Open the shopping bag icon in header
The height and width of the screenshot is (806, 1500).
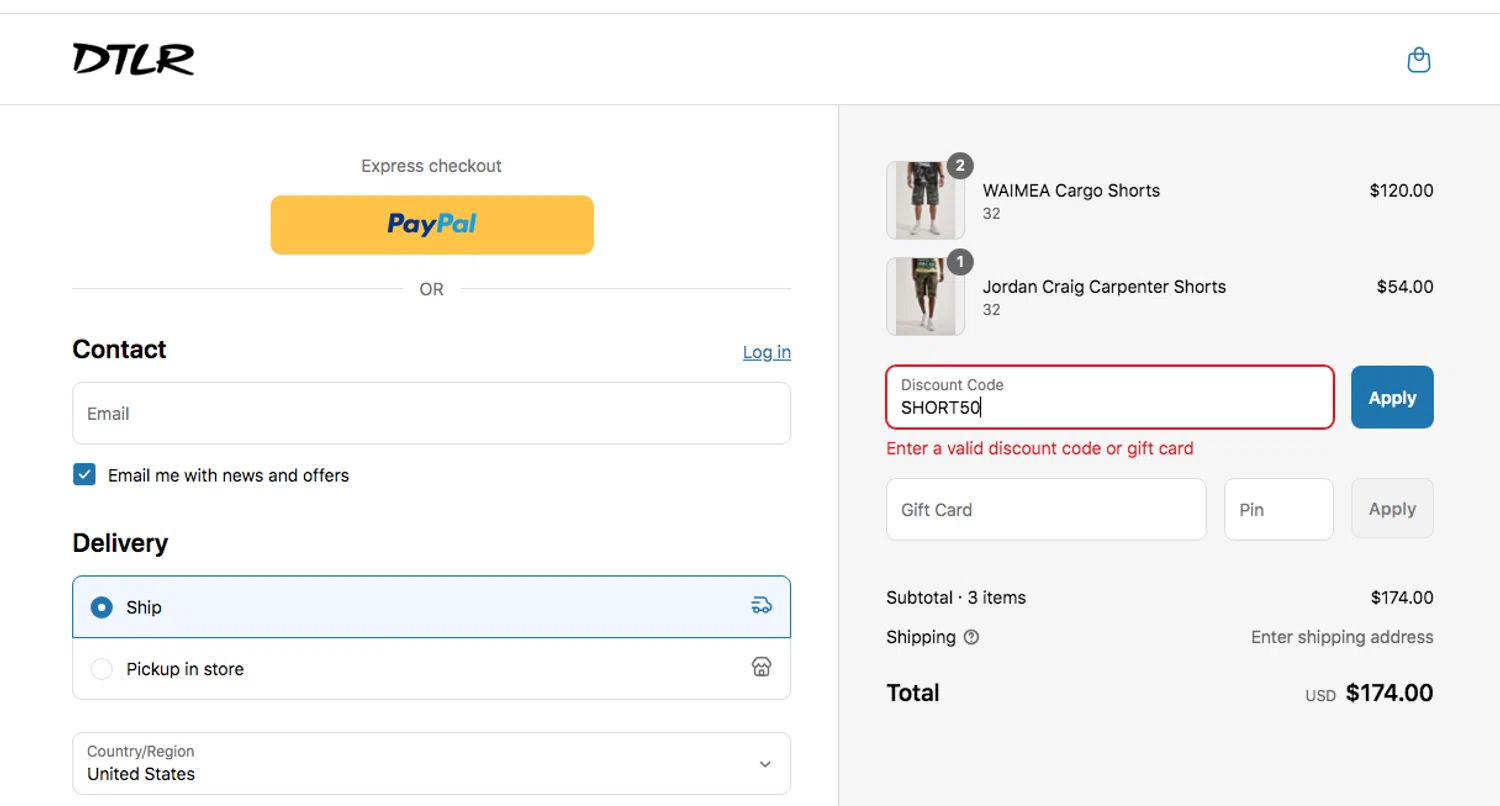[1418, 60]
